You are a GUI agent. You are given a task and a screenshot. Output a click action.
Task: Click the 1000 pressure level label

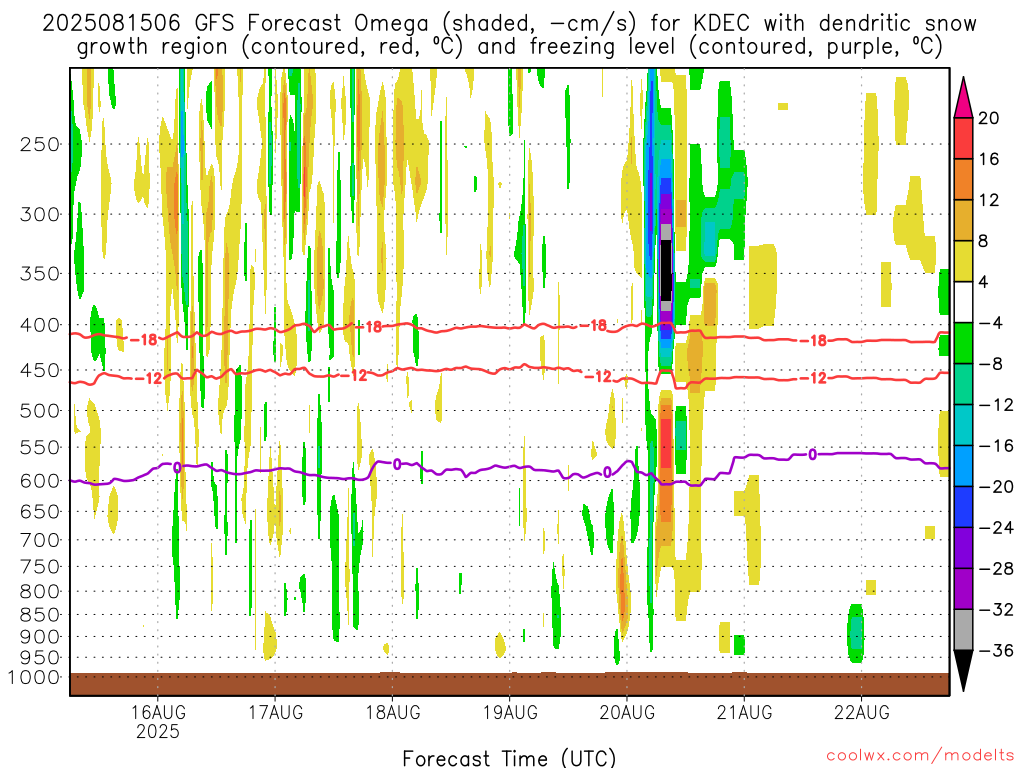click(x=33, y=677)
